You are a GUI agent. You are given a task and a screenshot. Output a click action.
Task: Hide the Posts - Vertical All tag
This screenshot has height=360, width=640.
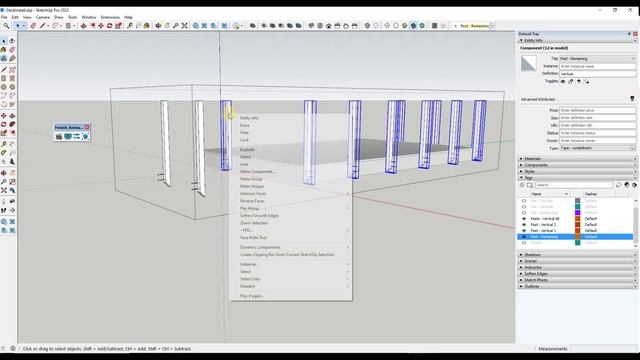524,219
